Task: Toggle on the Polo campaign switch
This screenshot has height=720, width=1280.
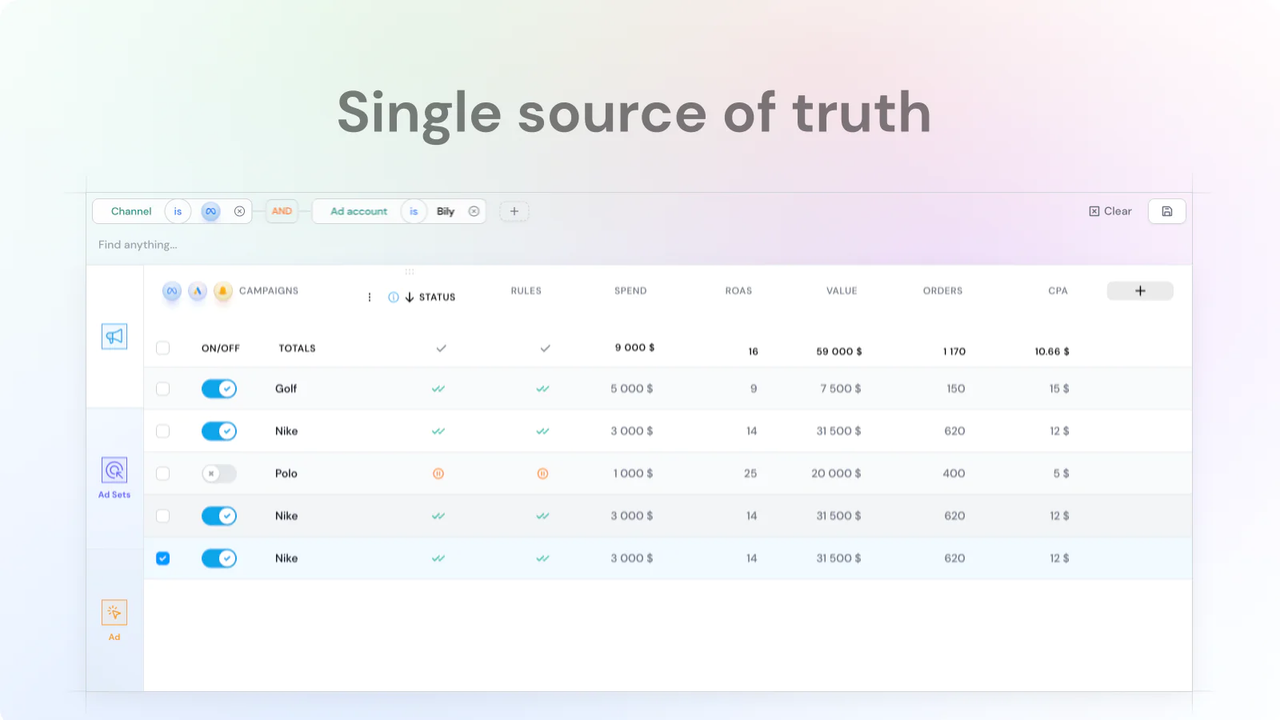Action: (219, 474)
